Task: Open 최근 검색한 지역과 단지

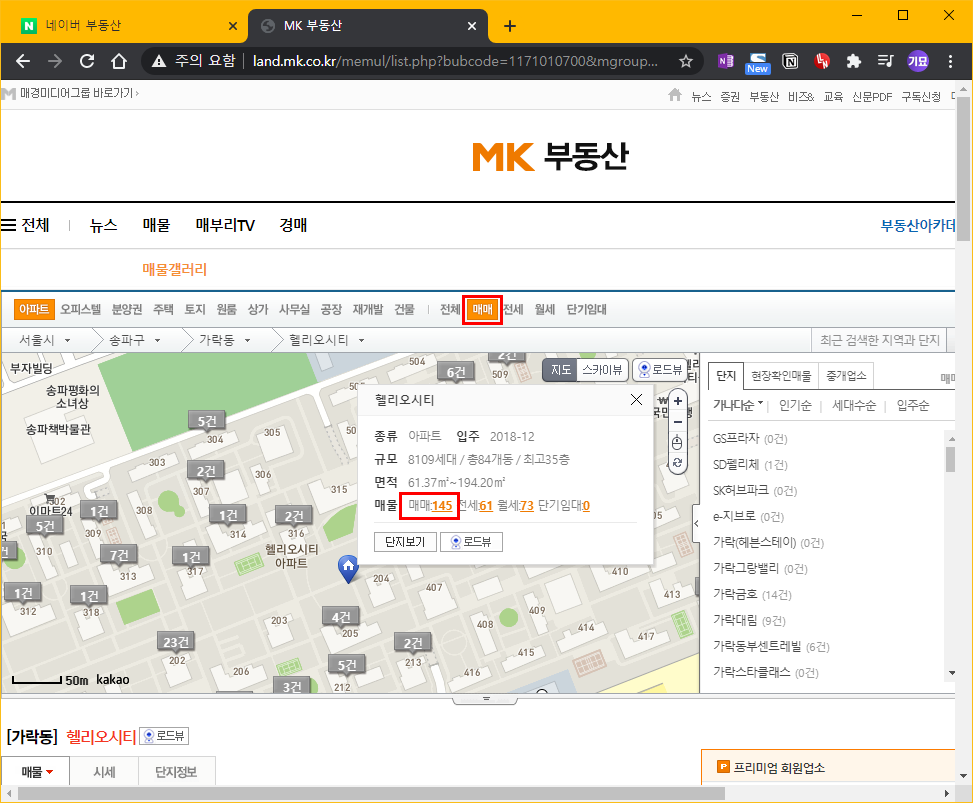Action: click(879, 340)
